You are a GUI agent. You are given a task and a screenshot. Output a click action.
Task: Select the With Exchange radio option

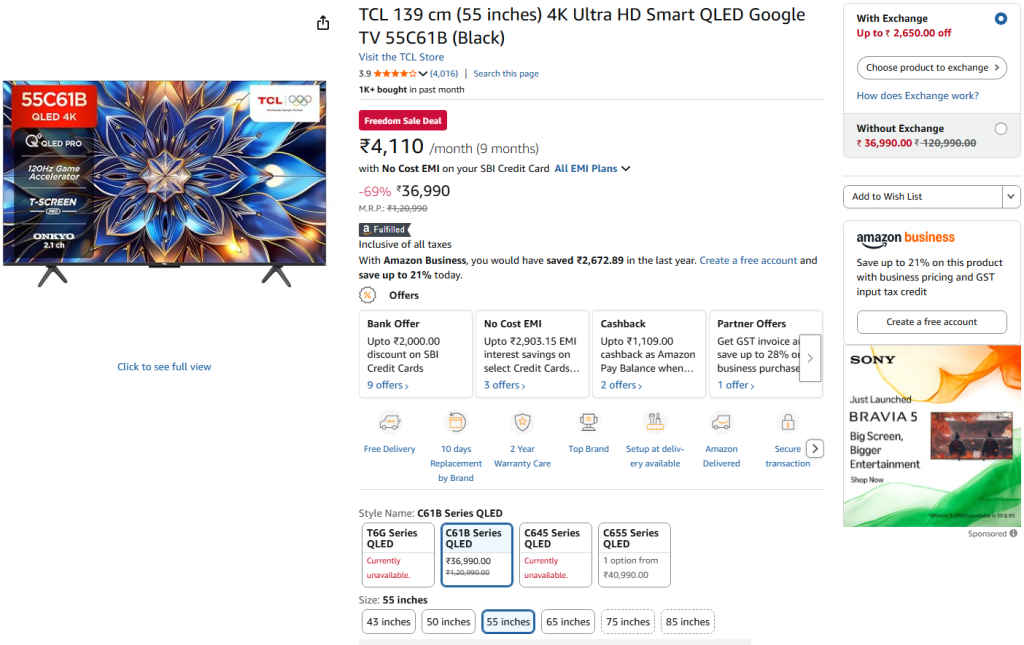click(x=1001, y=19)
